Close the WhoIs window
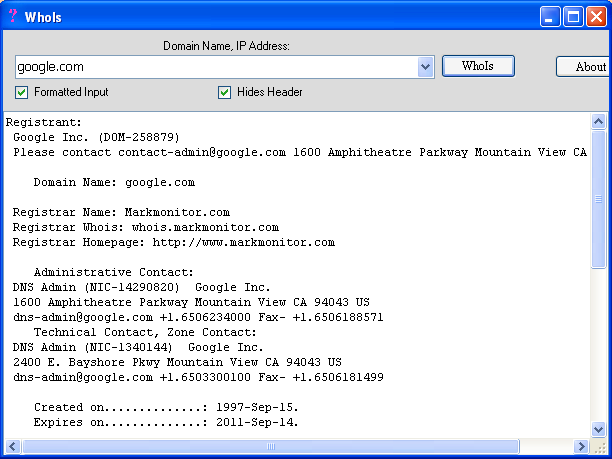Viewport: 612px width, 459px height. click(596, 17)
